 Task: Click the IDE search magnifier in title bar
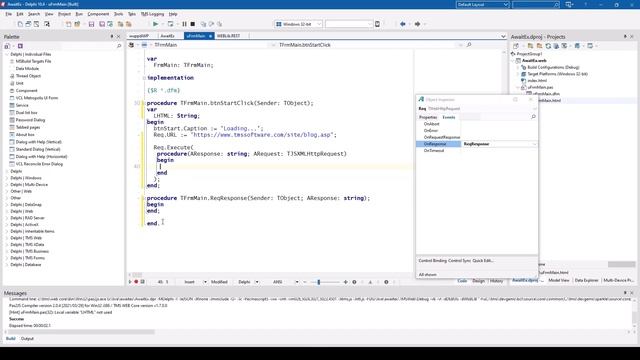(556, 4)
